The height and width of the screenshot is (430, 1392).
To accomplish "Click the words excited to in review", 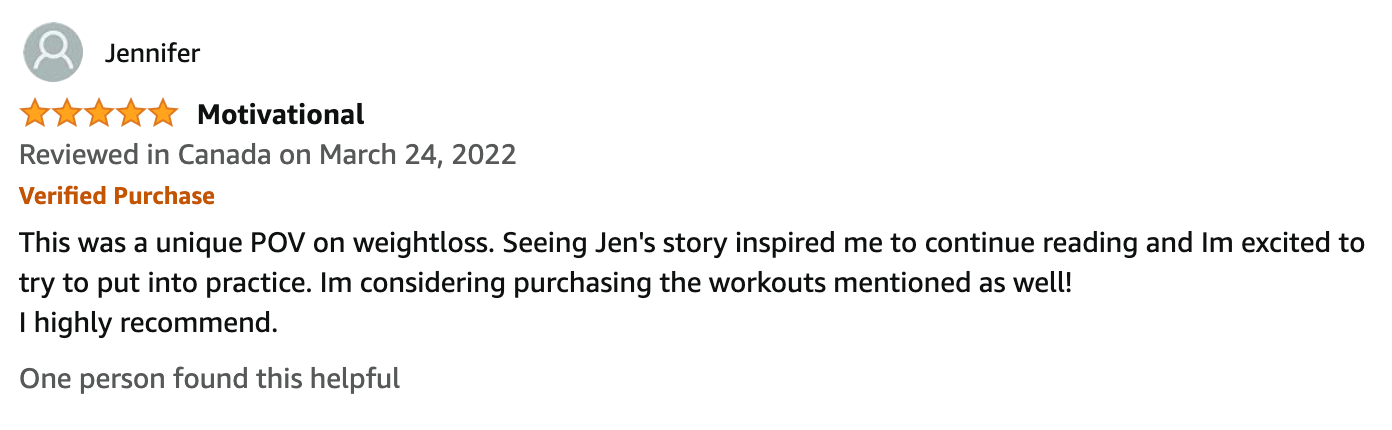I will click(x=1298, y=243).
